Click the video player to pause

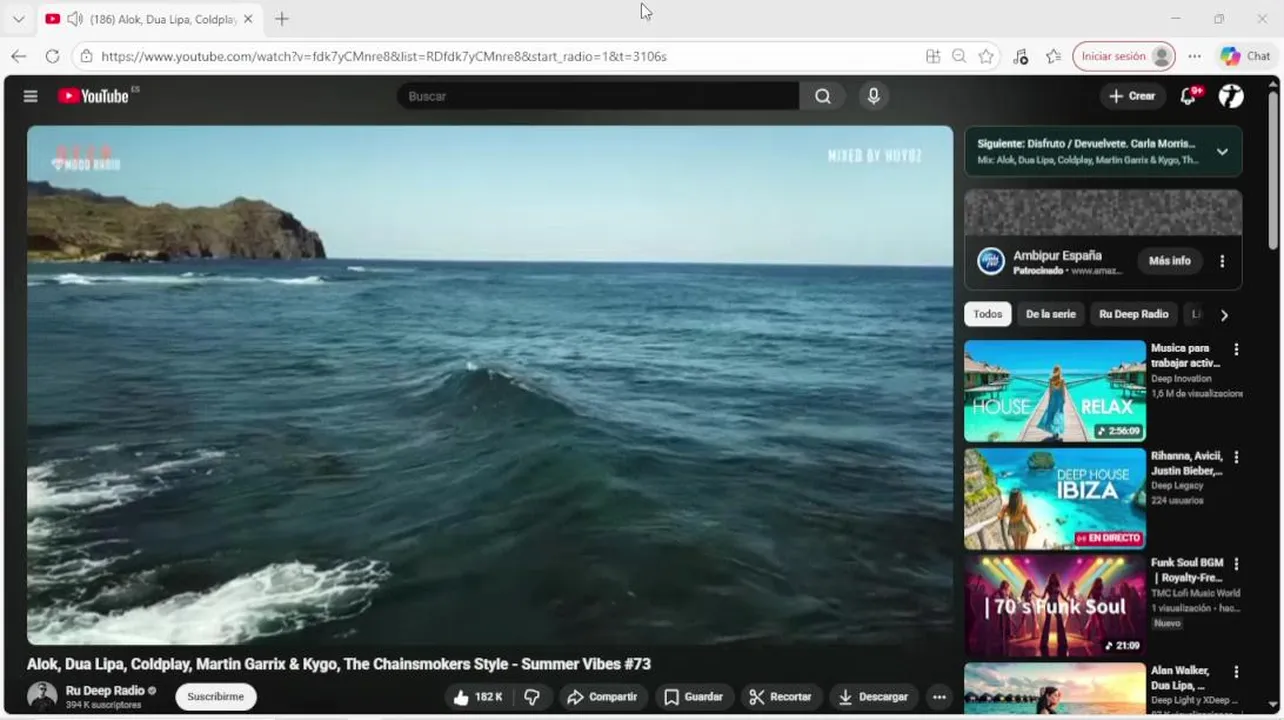490,385
